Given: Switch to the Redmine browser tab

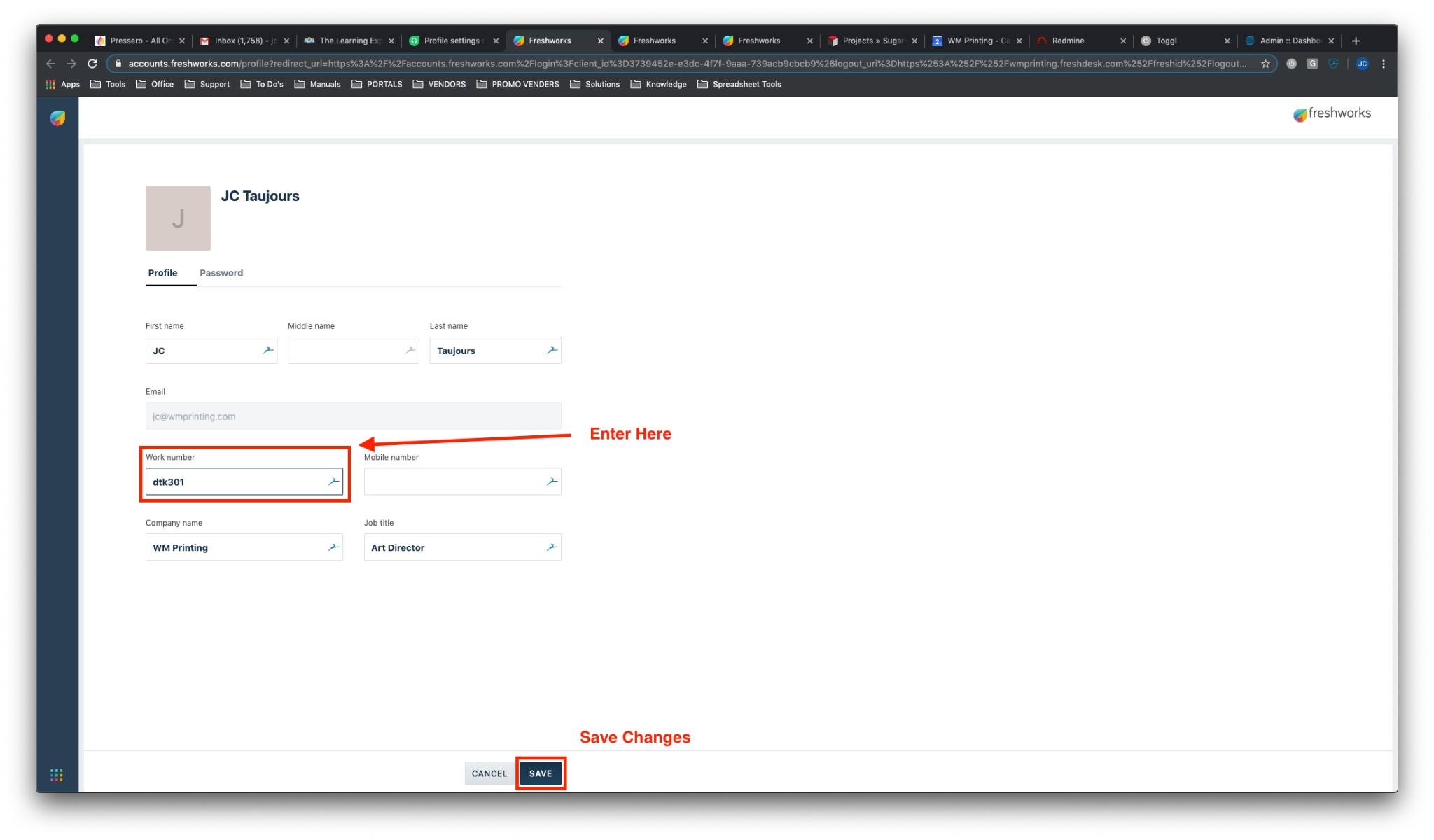Looking at the screenshot, I should click(x=1068, y=41).
